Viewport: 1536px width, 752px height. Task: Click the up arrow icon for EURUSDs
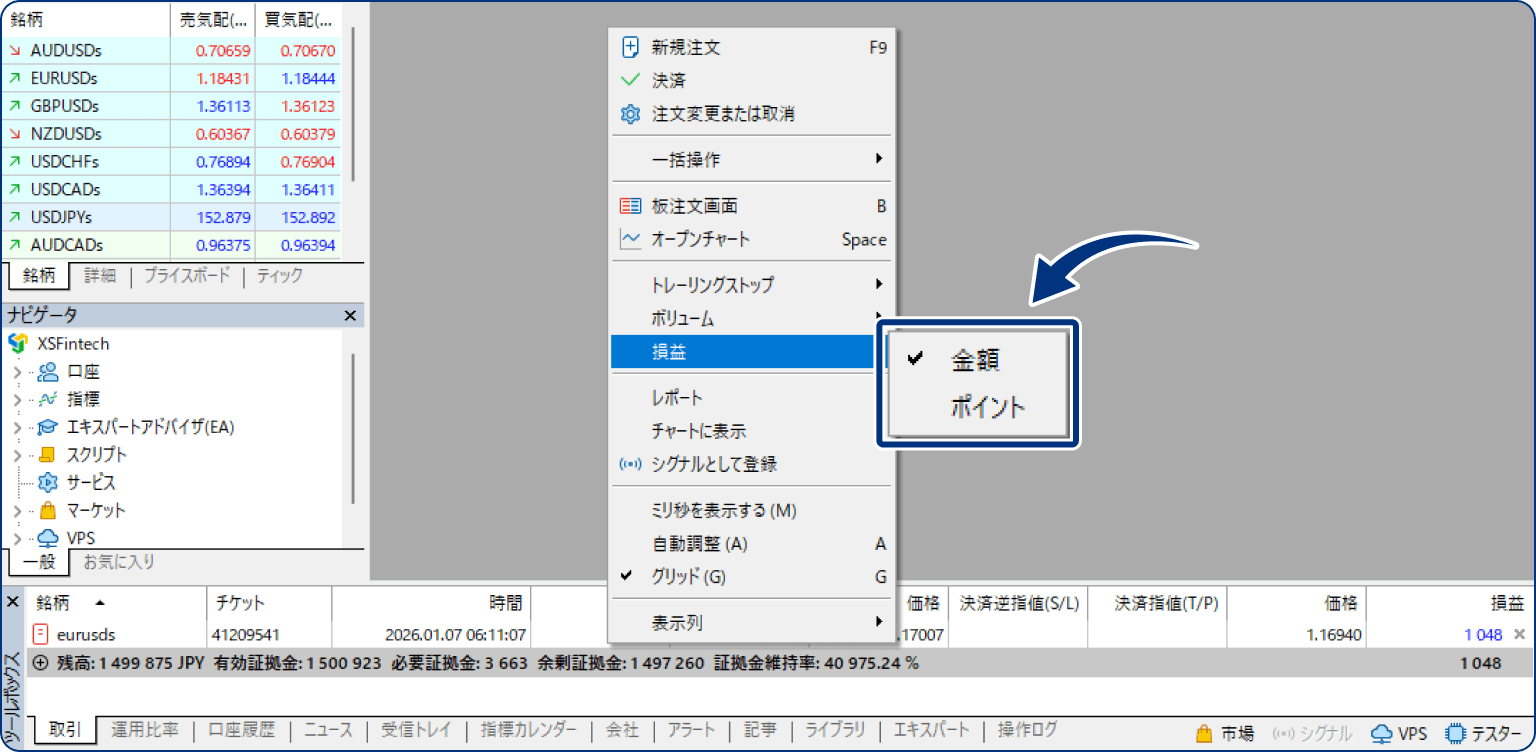click(15, 78)
